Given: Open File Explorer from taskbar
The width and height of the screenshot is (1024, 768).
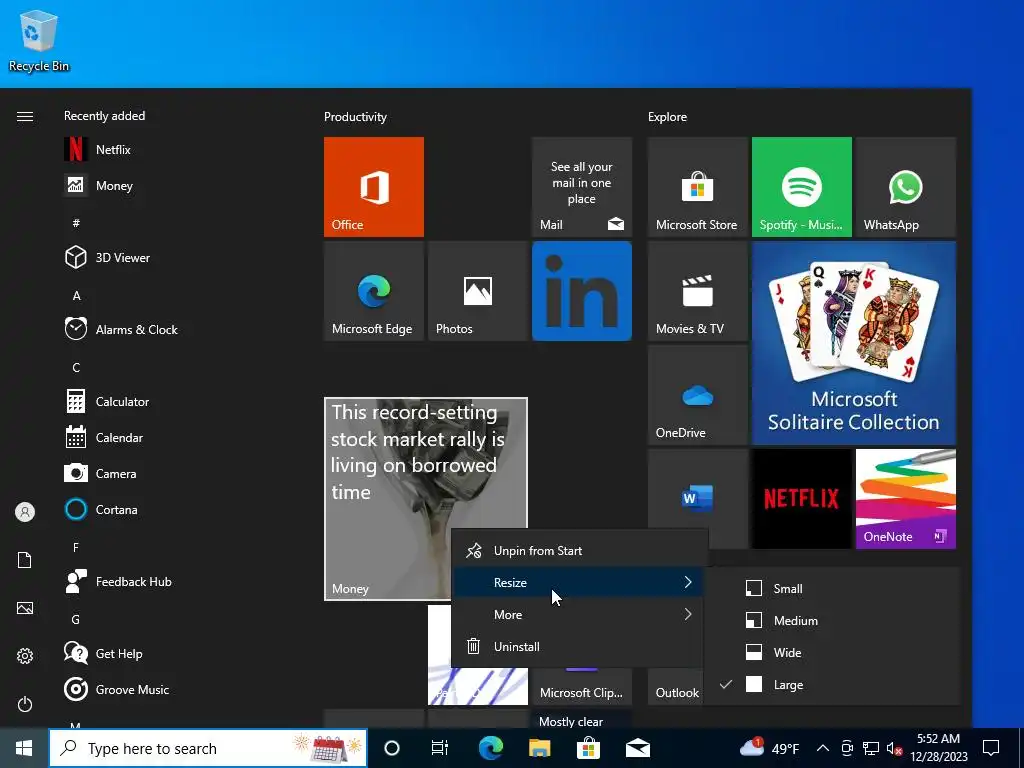Looking at the screenshot, I should pos(539,748).
